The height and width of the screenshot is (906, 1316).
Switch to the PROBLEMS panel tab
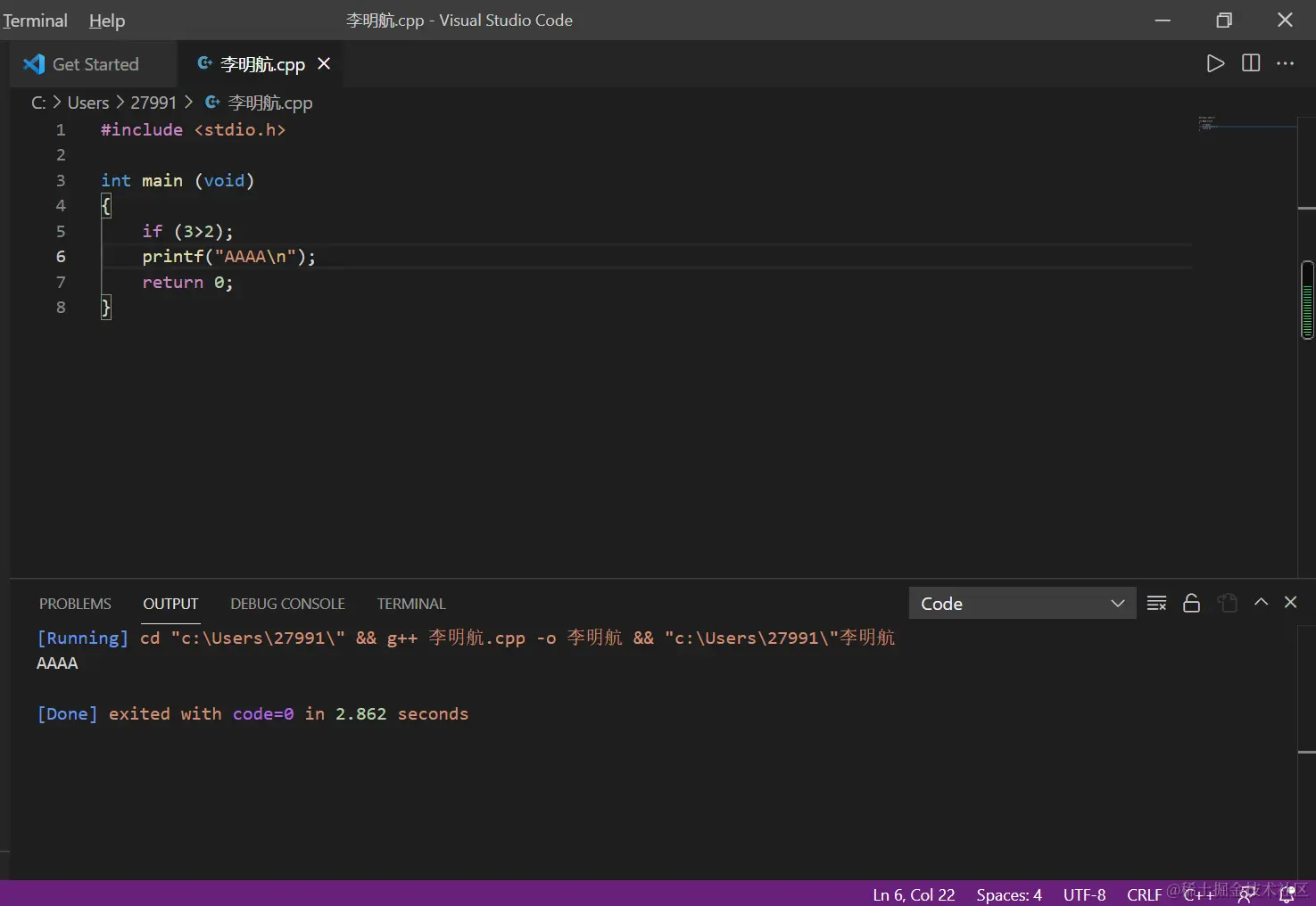pyautogui.click(x=75, y=604)
